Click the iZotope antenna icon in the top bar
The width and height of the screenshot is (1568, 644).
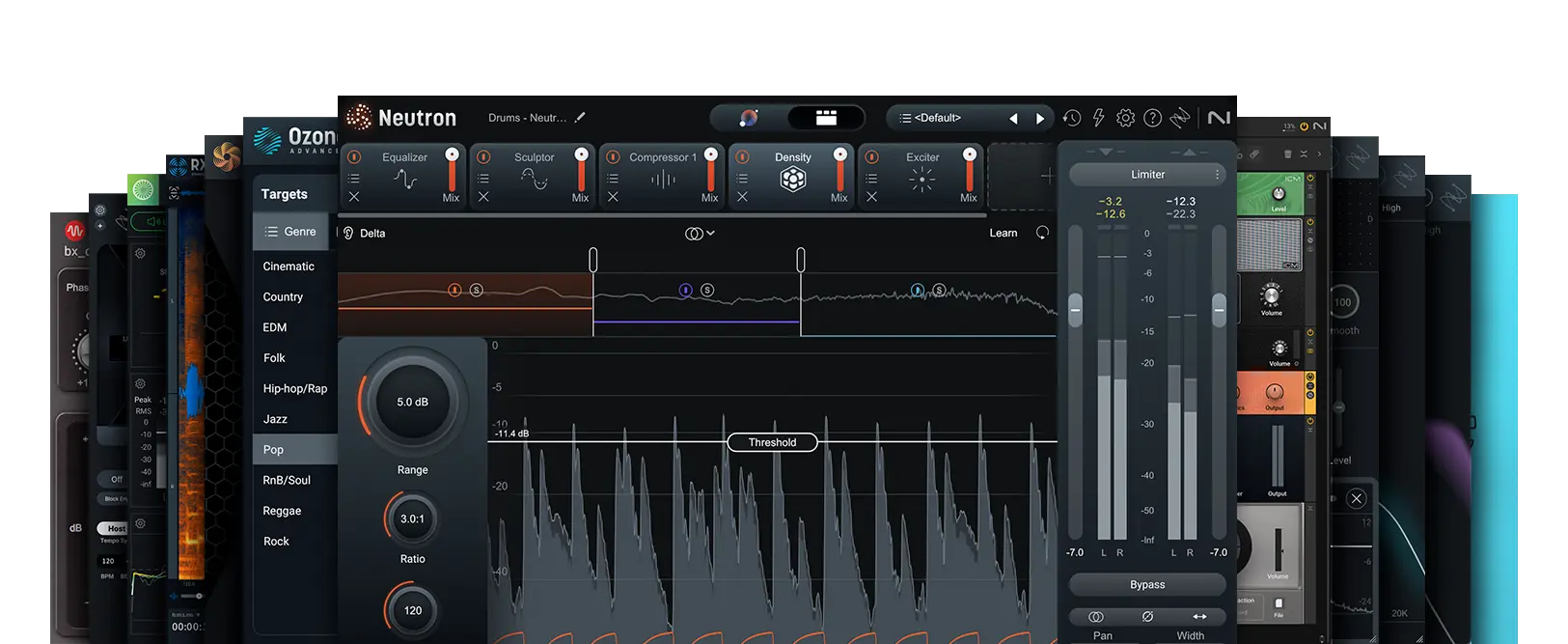tap(1179, 118)
